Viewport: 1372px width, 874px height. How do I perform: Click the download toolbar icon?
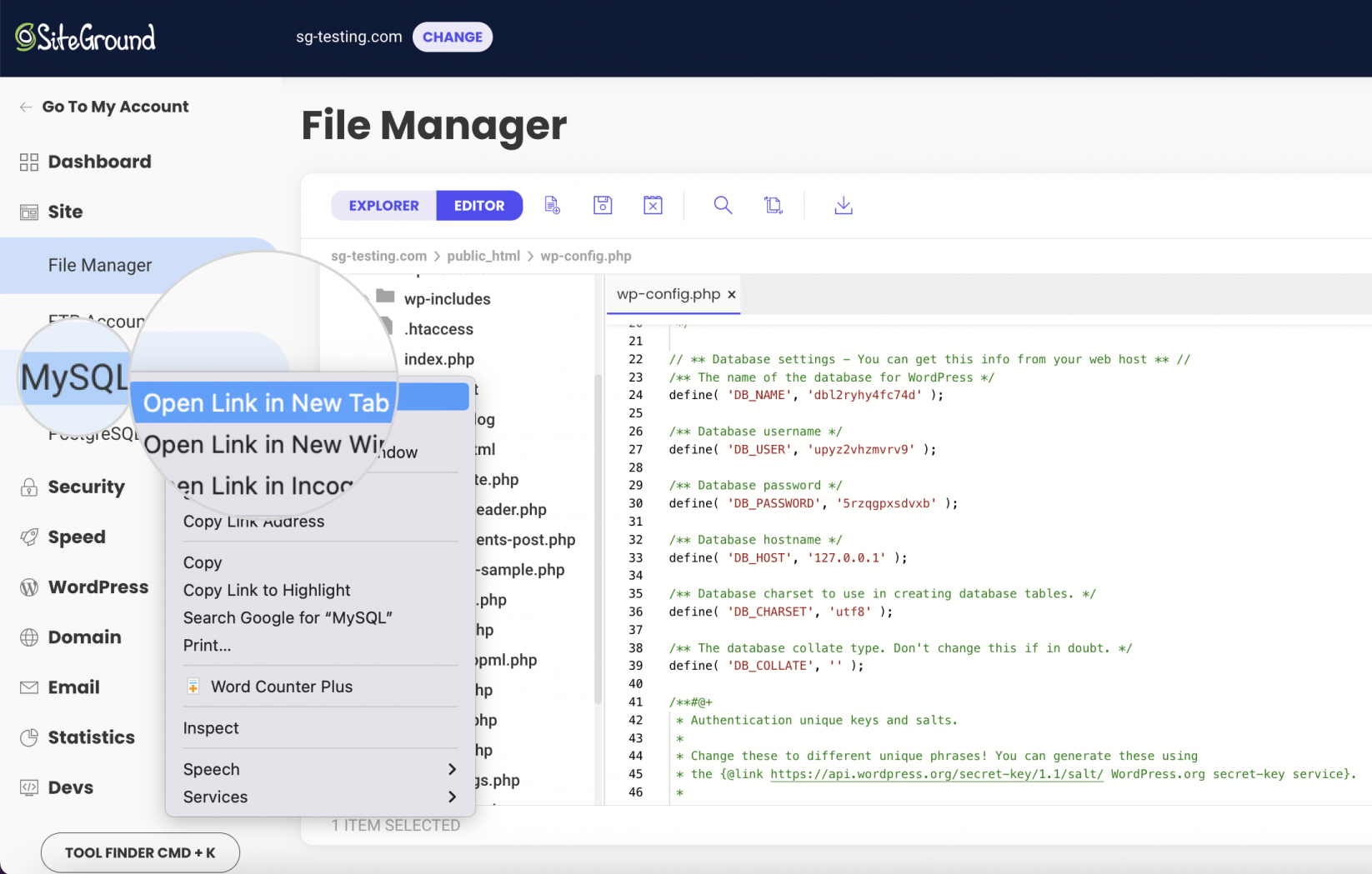[844, 205]
